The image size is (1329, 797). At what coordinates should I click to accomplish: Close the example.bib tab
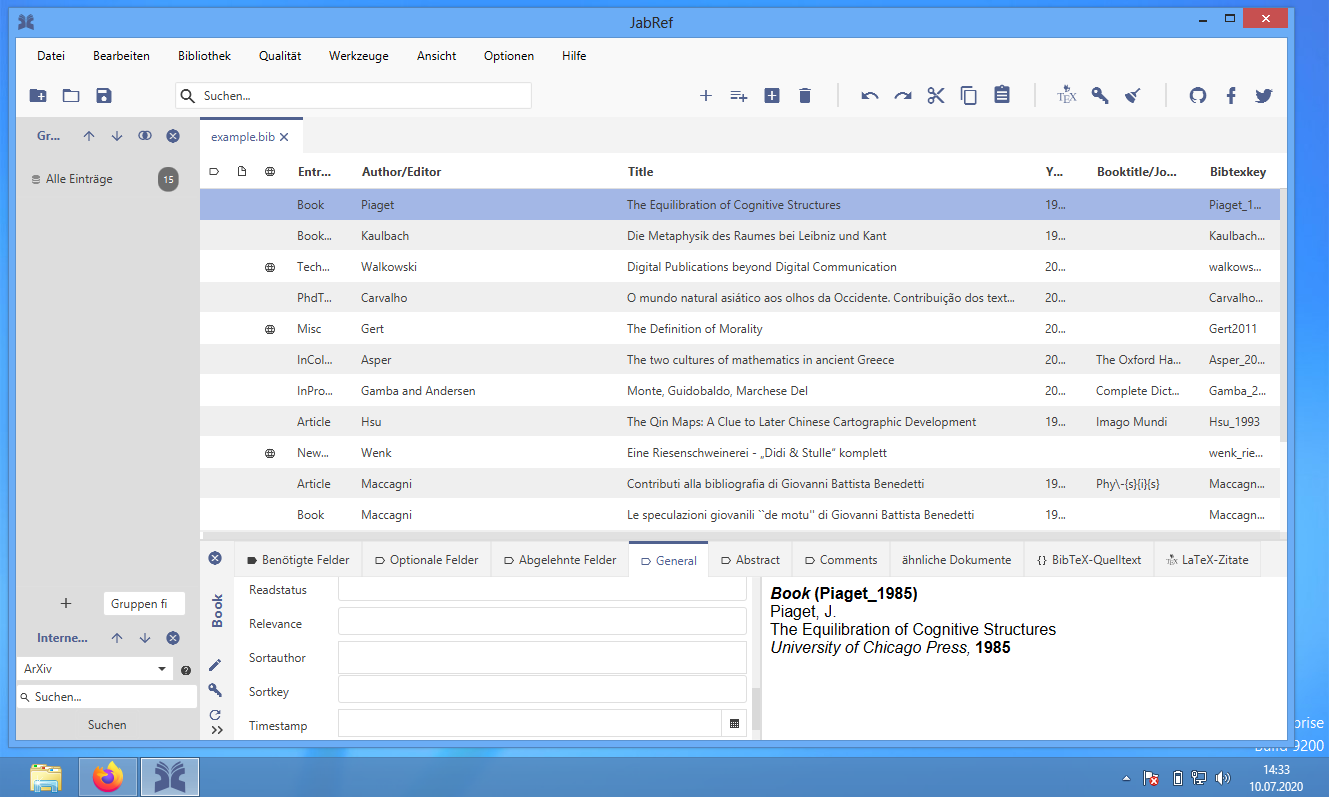(284, 137)
